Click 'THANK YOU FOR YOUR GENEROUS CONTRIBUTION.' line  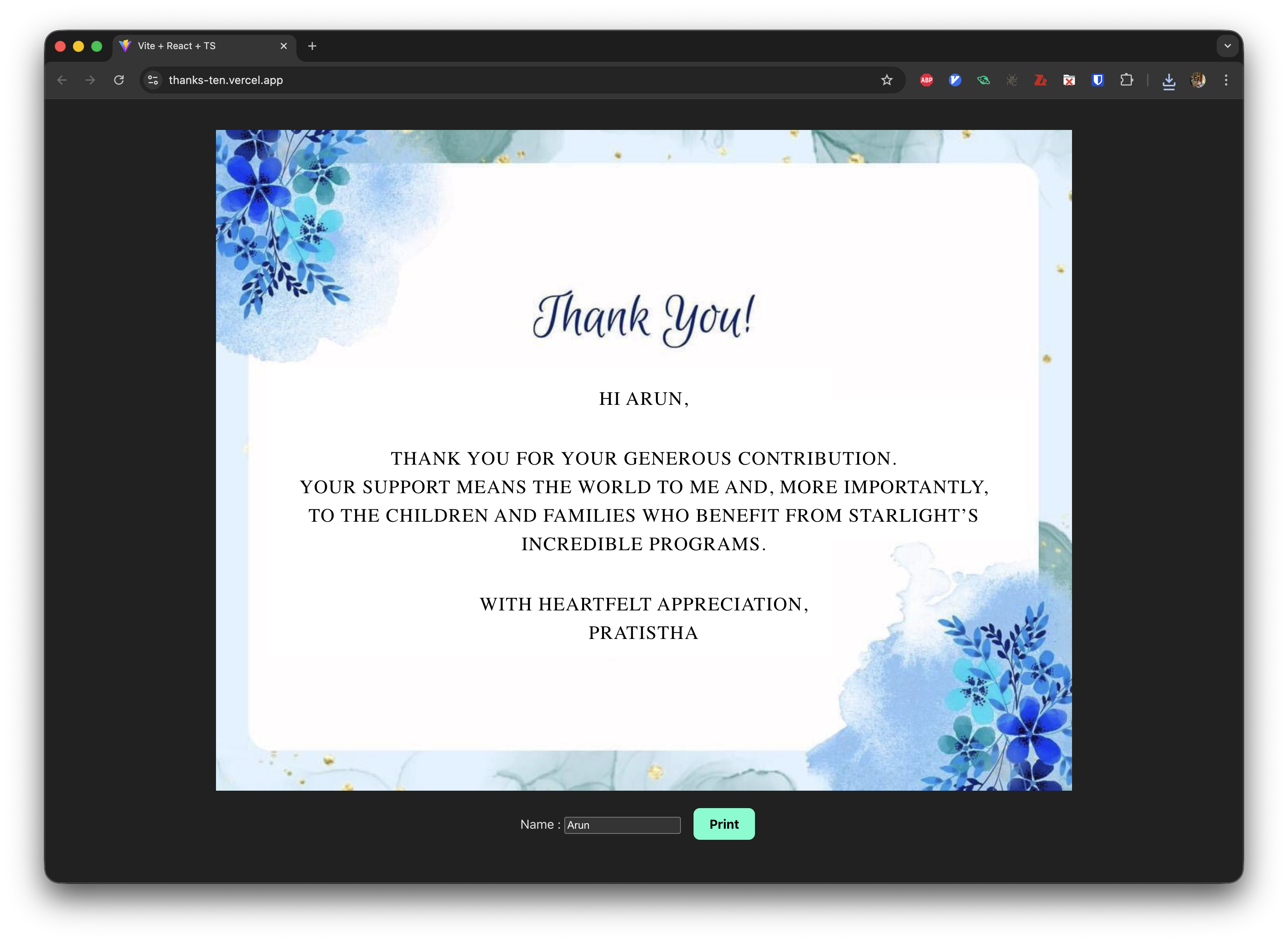[x=644, y=458]
